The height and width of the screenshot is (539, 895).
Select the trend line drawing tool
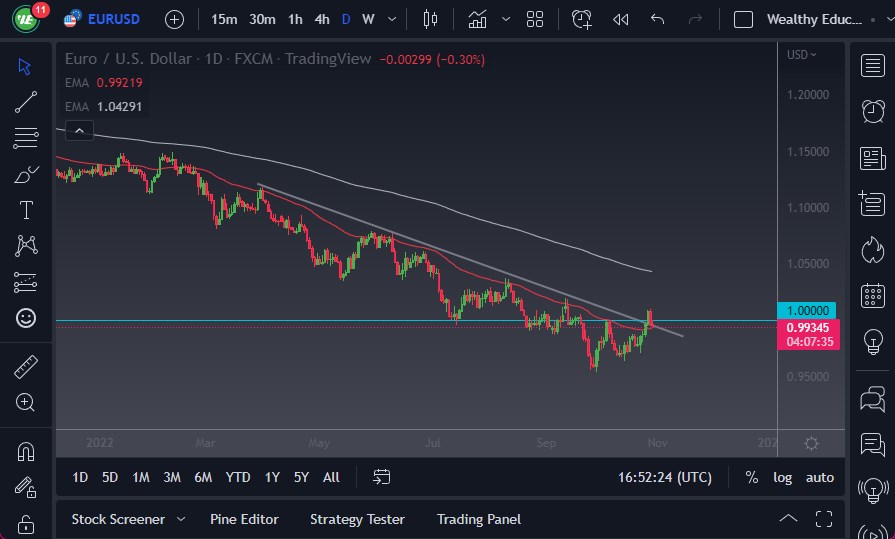pyautogui.click(x=26, y=101)
